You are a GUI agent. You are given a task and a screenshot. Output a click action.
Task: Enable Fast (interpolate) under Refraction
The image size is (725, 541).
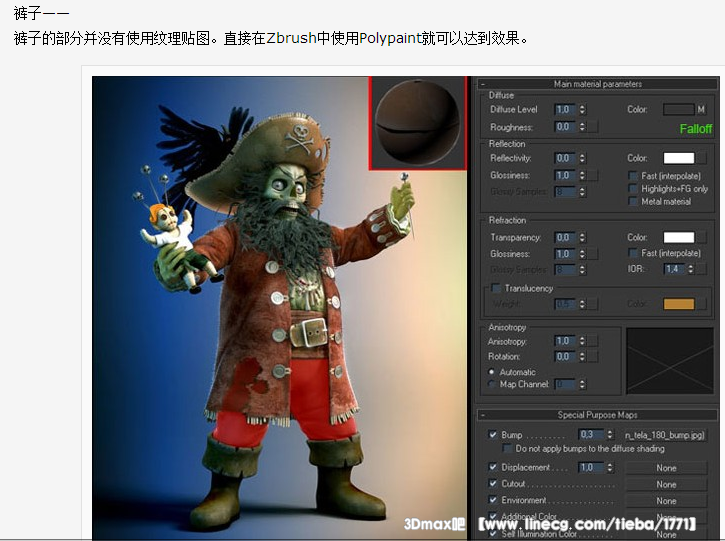tap(633, 253)
